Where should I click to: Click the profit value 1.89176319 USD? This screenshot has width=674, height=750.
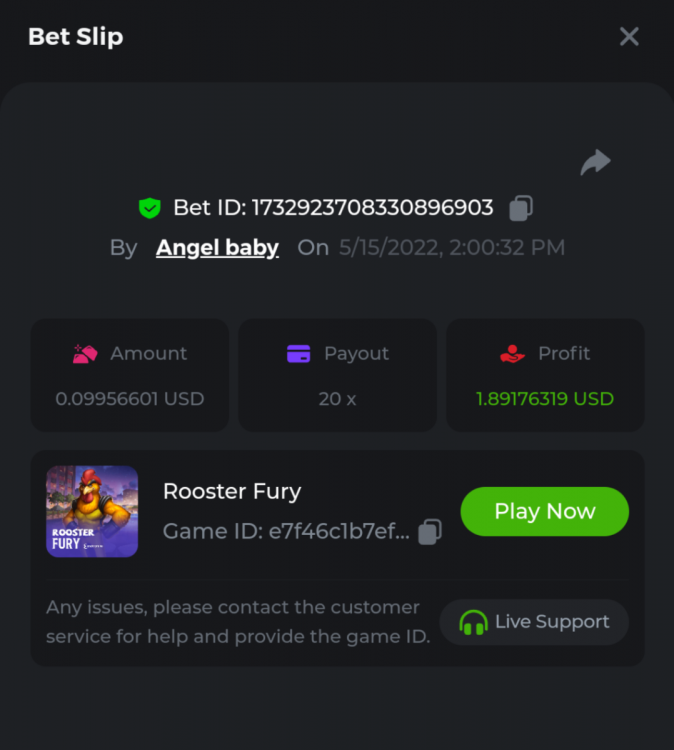click(x=545, y=399)
